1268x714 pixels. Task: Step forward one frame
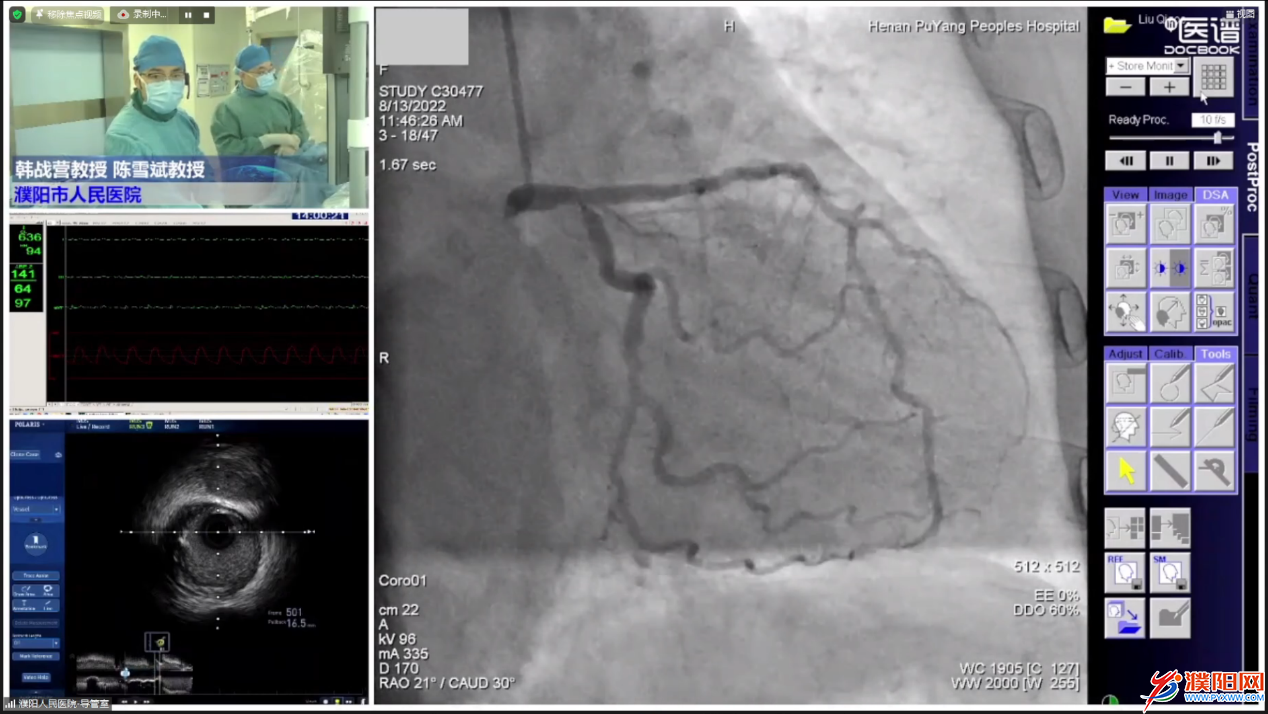tap(1213, 161)
